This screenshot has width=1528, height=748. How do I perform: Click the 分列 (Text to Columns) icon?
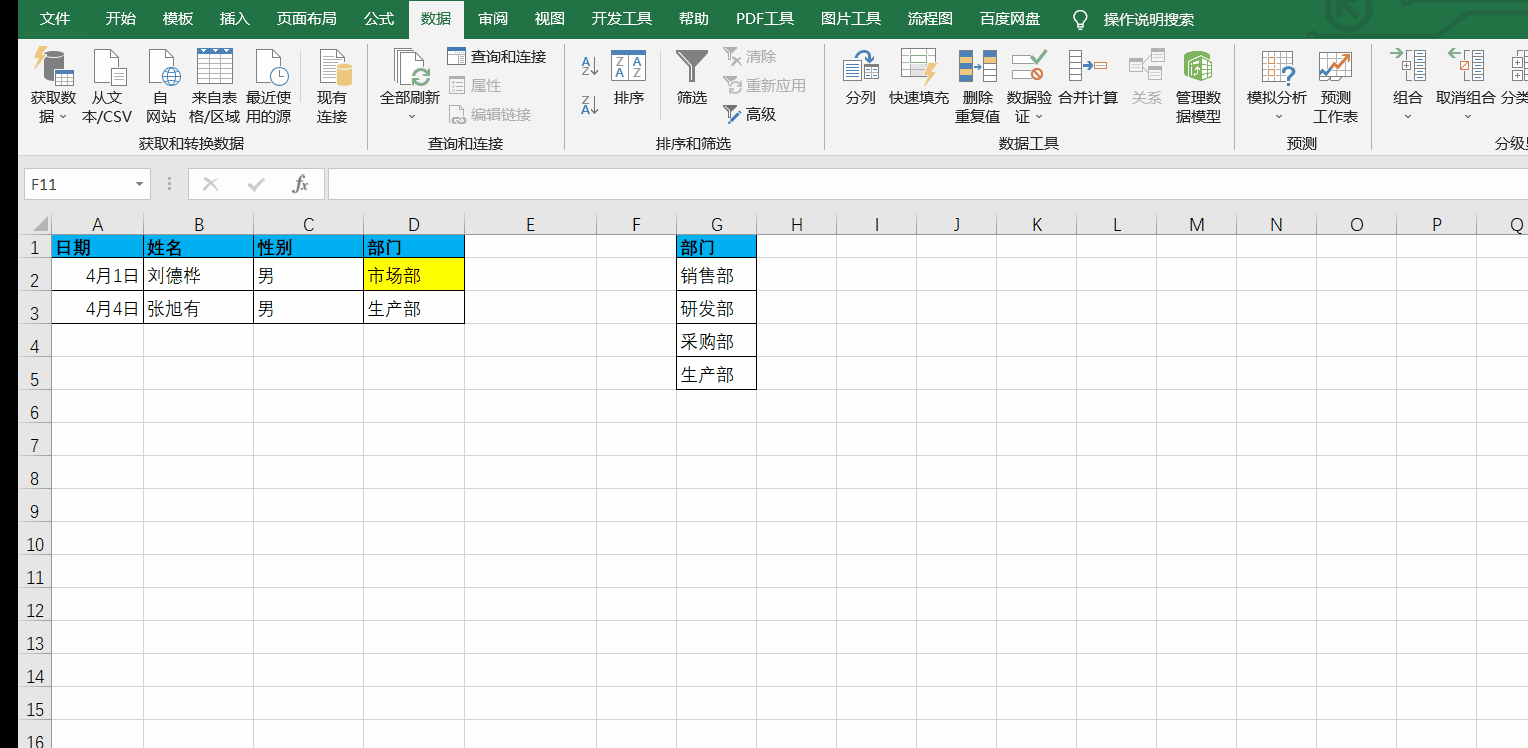pyautogui.click(x=860, y=68)
